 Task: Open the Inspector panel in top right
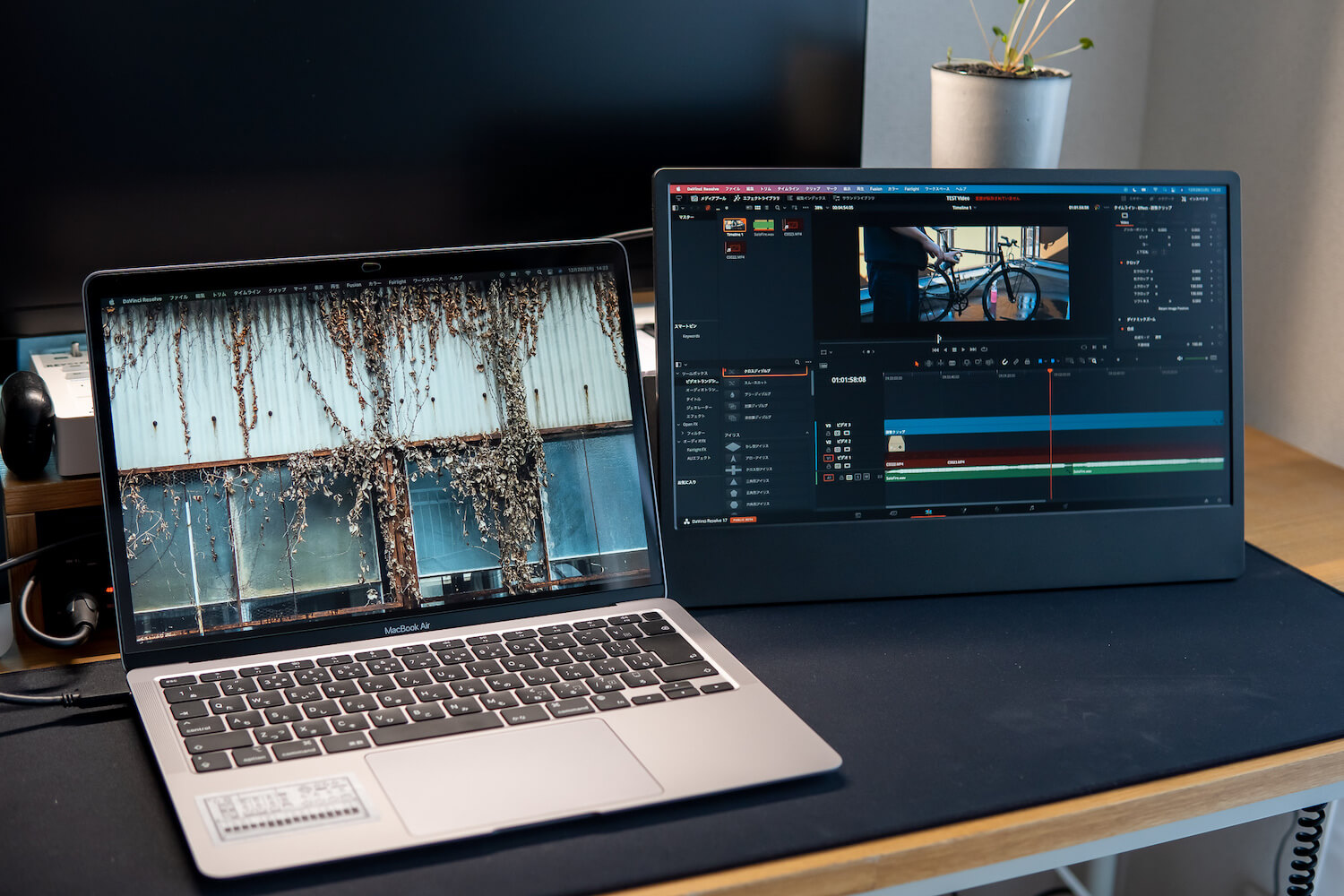[x=1195, y=199]
